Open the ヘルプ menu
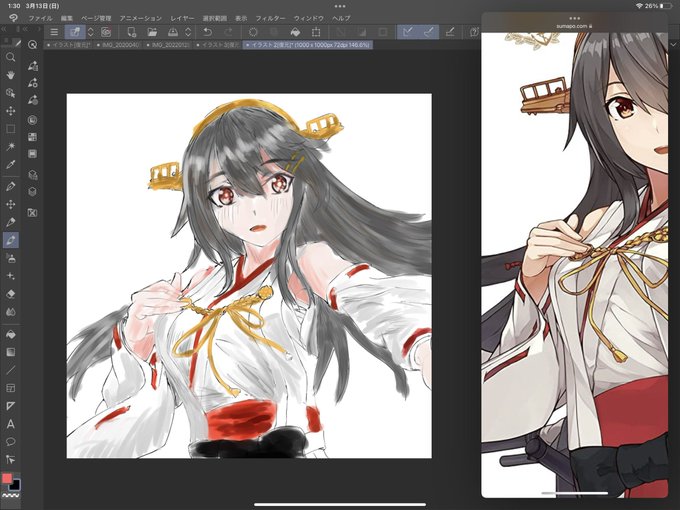 tap(341, 18)
